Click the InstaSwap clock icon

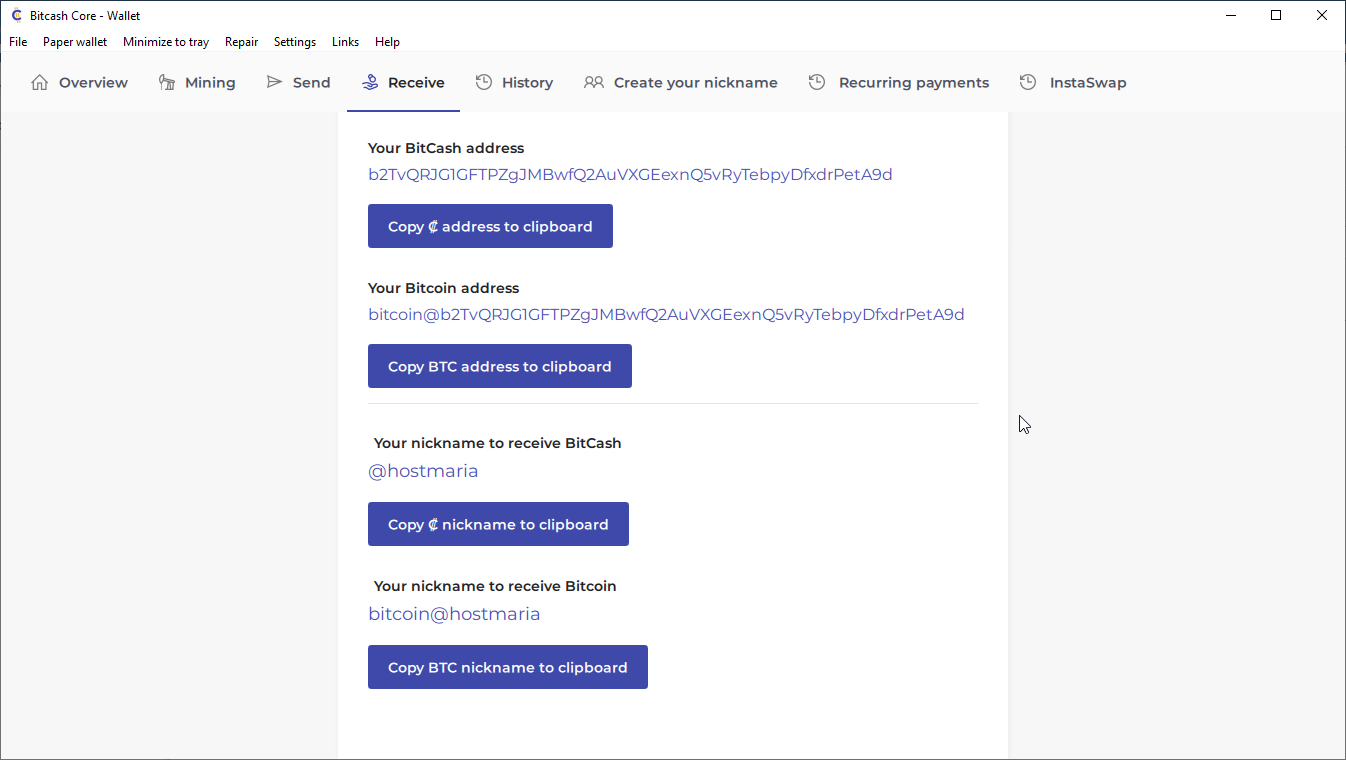pos(1028,82)
